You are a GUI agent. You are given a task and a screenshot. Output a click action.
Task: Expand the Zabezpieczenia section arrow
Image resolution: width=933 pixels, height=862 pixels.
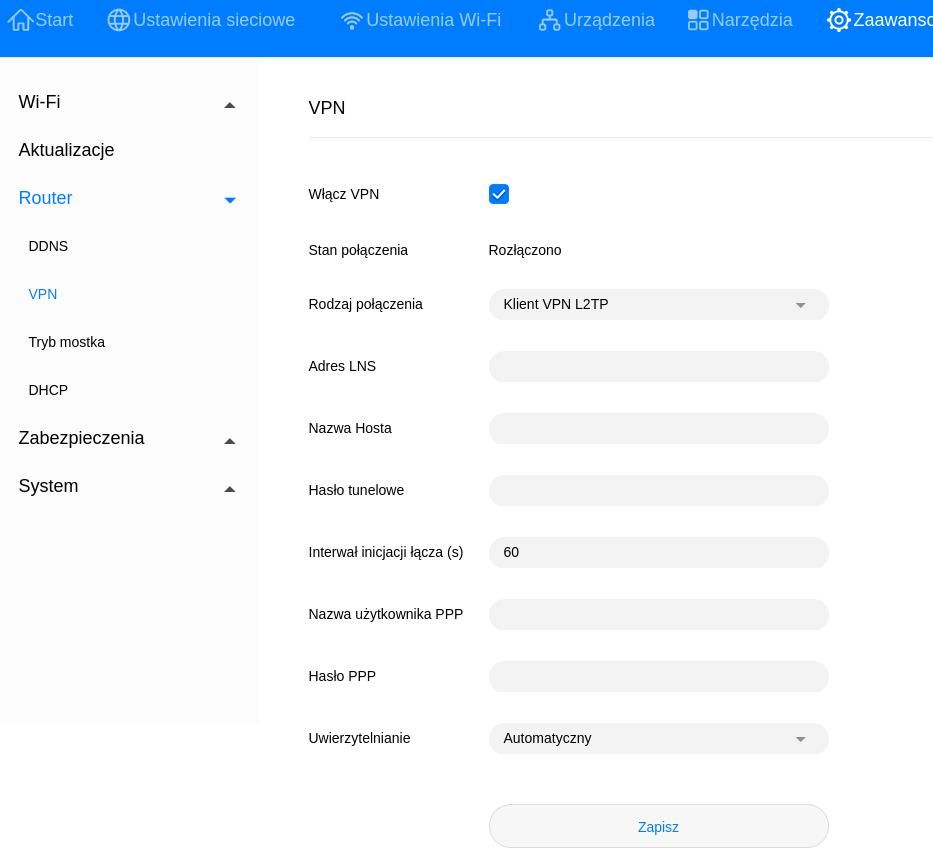[x=230, y=441]
